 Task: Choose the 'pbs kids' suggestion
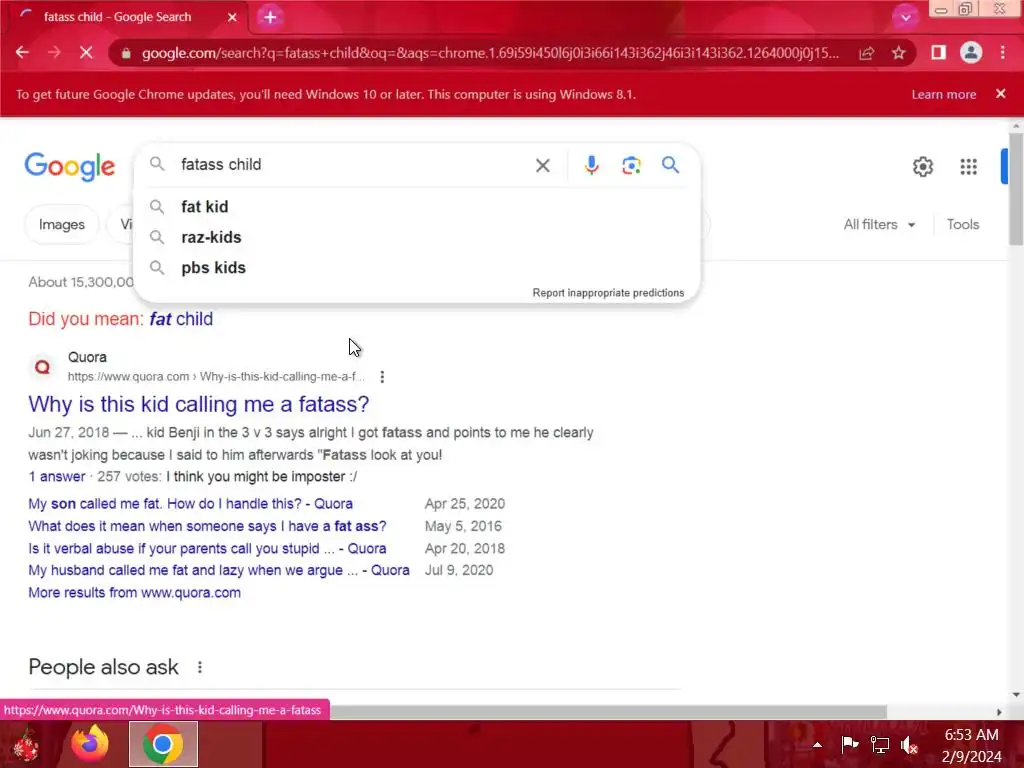pos(417,268)
